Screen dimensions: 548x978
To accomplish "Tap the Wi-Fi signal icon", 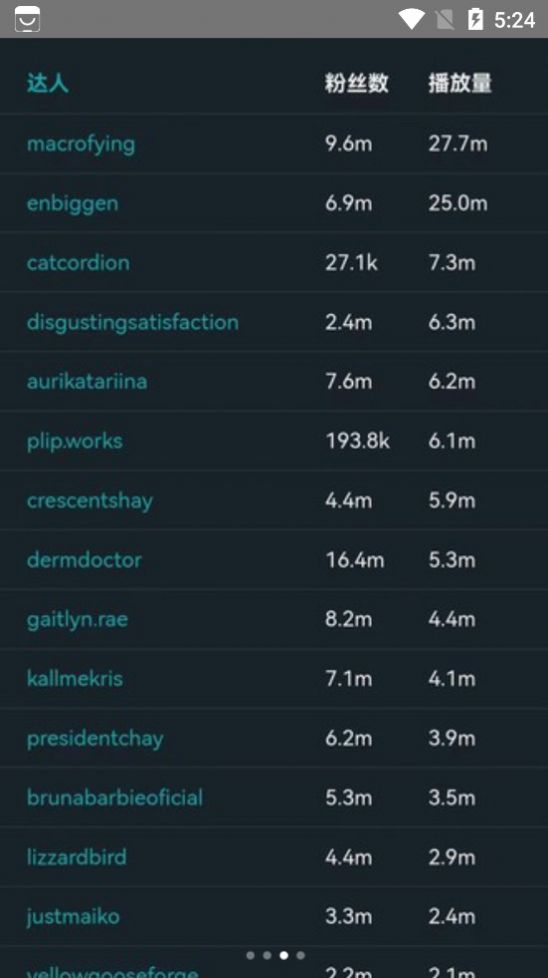I will [411, 19].
